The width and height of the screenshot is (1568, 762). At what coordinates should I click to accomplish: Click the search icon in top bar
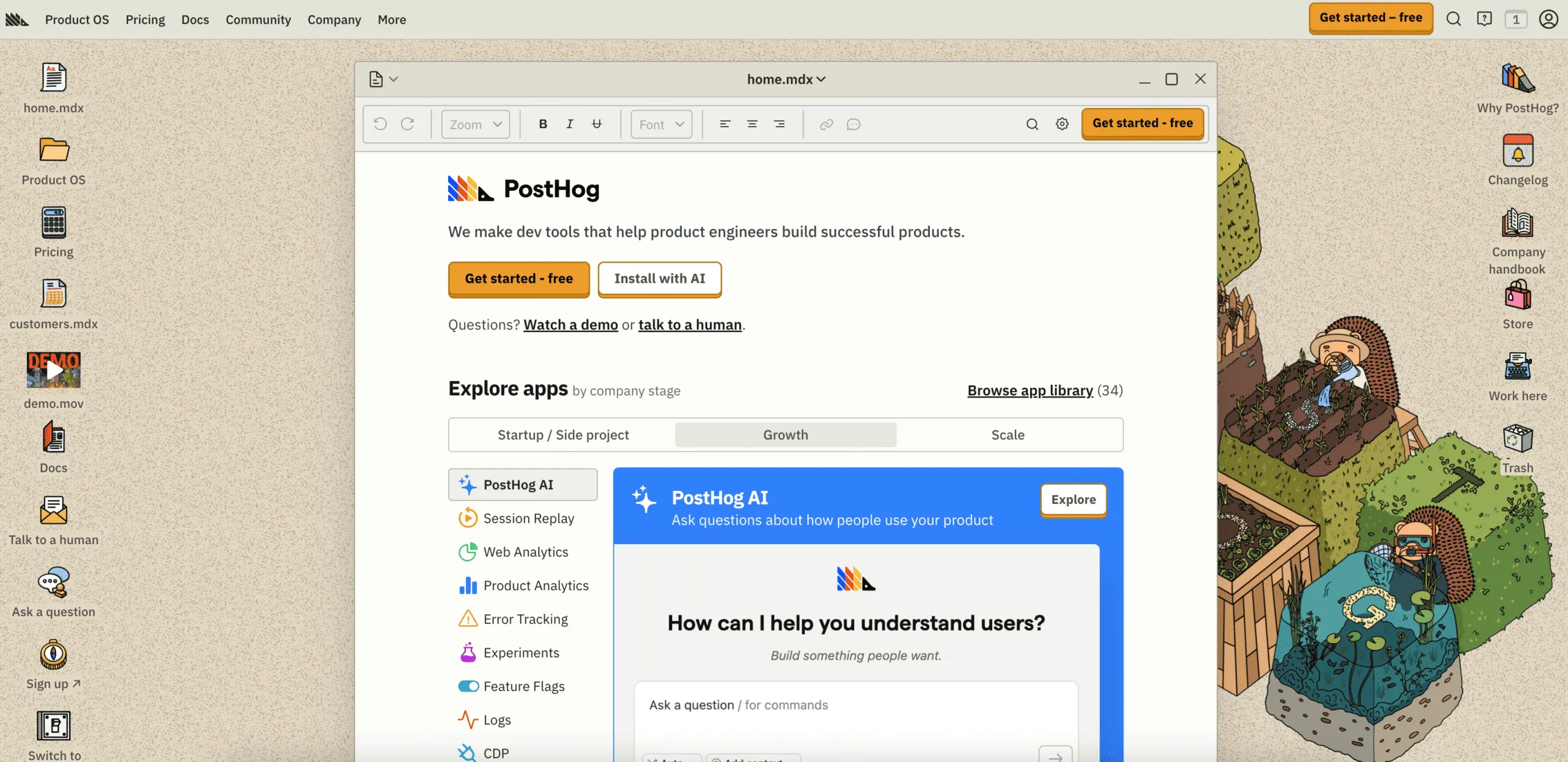click(1453, 19)
